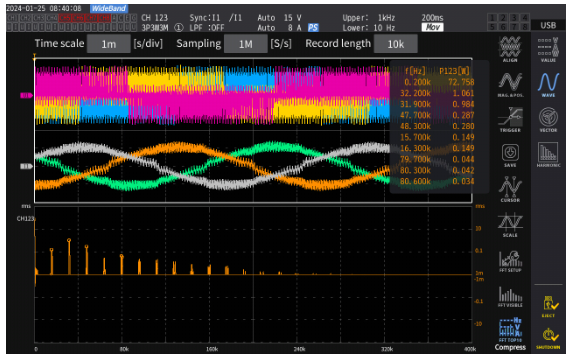Select the 47.700k frequency row
571x361 pixels.
(x=437, y=115)
